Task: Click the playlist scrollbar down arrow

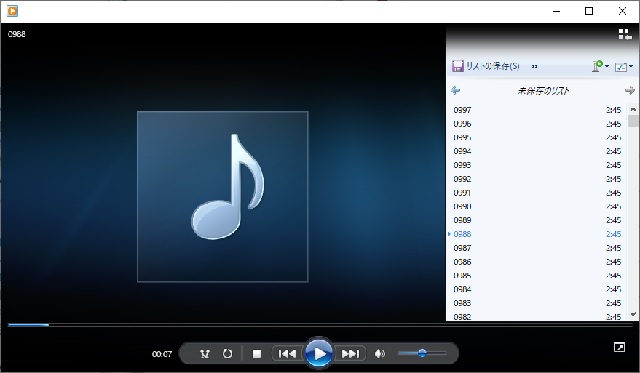Action: (633, 314)
